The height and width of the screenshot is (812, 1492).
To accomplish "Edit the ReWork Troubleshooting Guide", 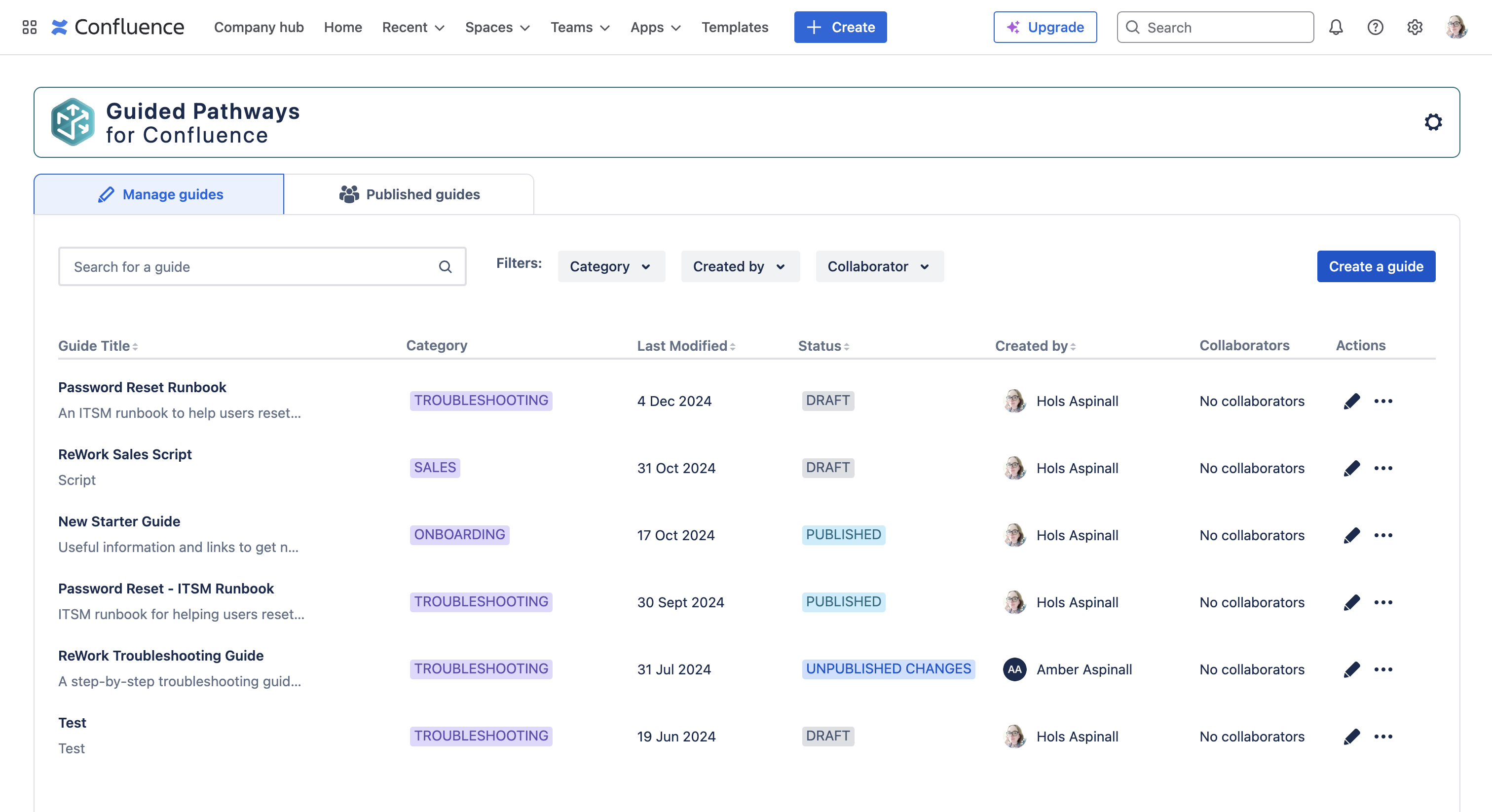I will click(x=1351, y=669).
